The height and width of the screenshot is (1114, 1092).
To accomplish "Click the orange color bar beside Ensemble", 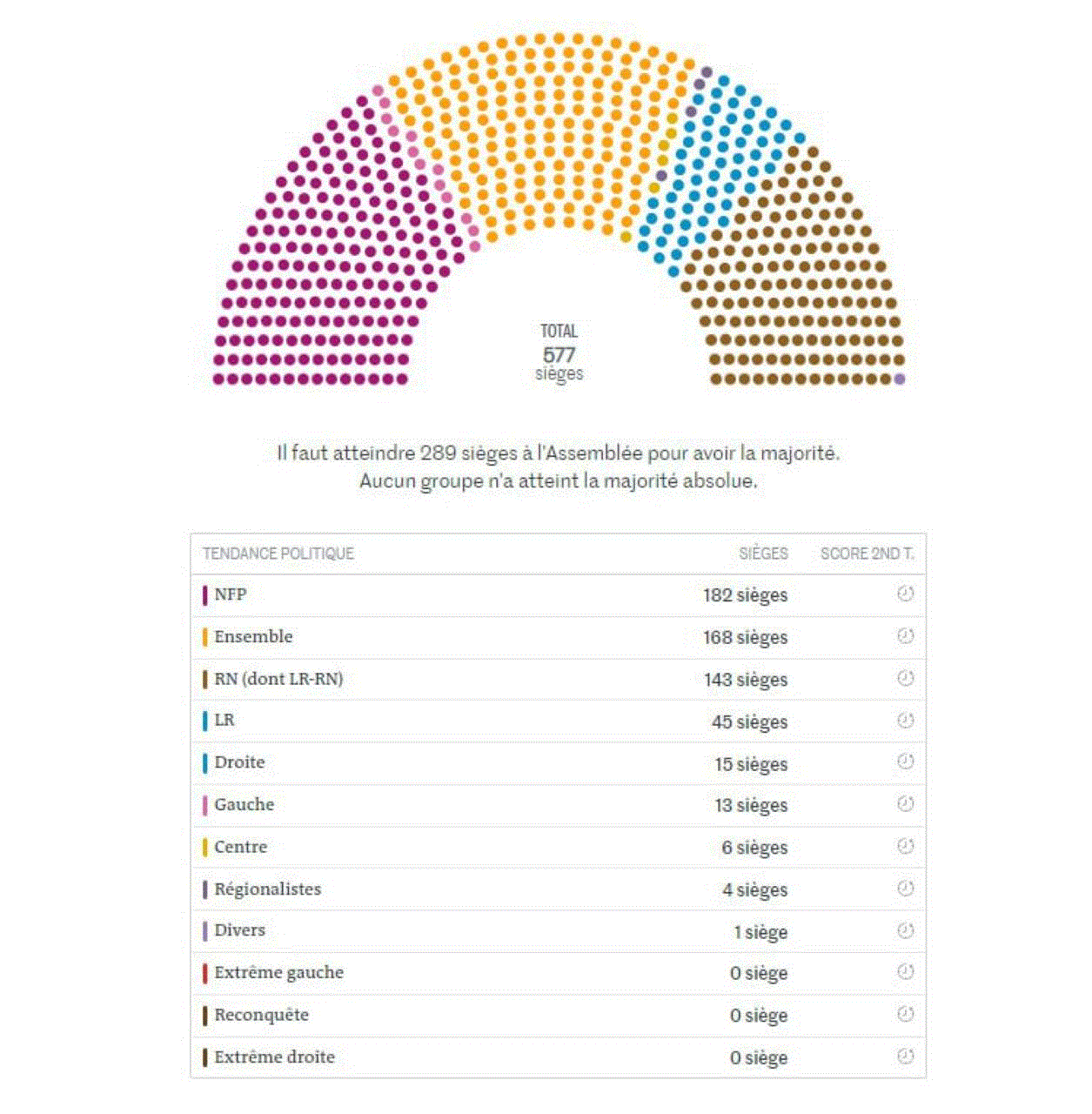I will pos(205,637).
